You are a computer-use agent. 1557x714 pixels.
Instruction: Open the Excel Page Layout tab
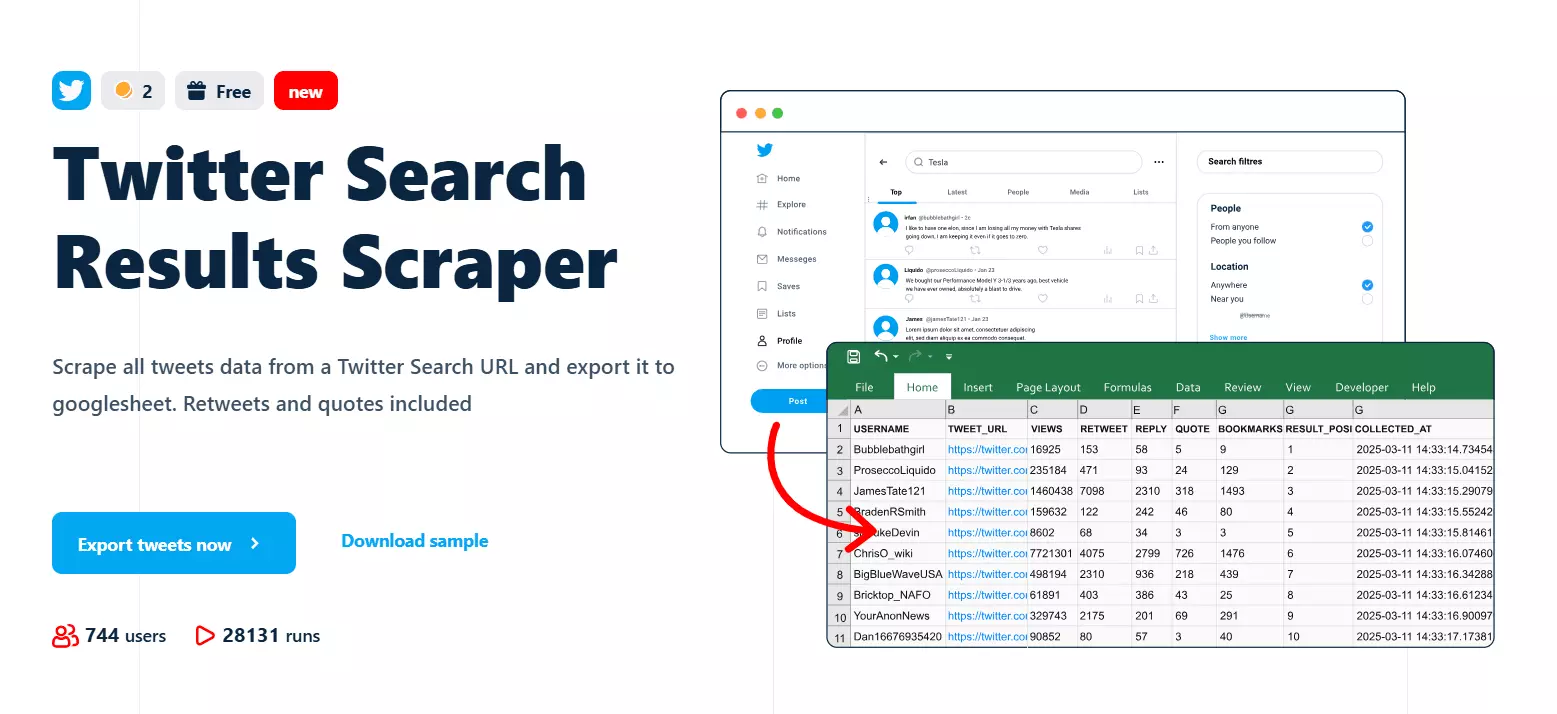[1048, 387]
